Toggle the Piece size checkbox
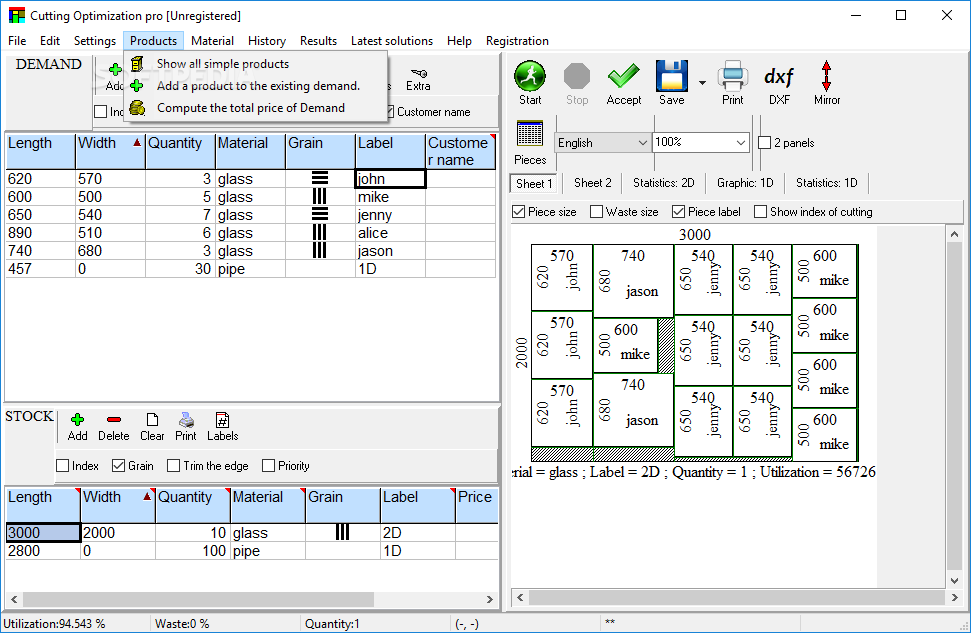Viewport: 971px width, 633px height. click(x=519, y=212)
